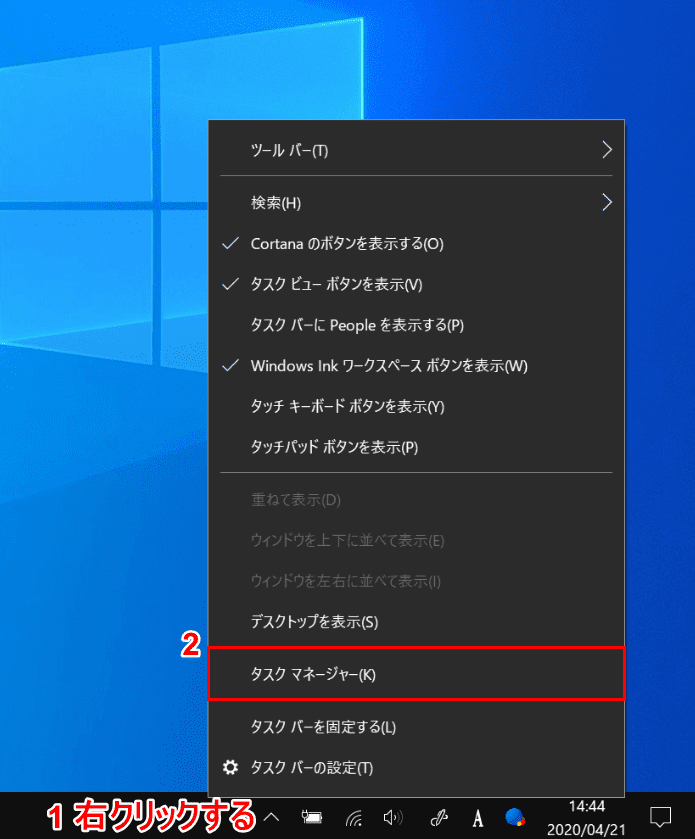Image resolution: width=695 pixels, height=839 pixels.
Task: Open タスク バーの設定(T) menu entry
Action: (x=416, y=768)
